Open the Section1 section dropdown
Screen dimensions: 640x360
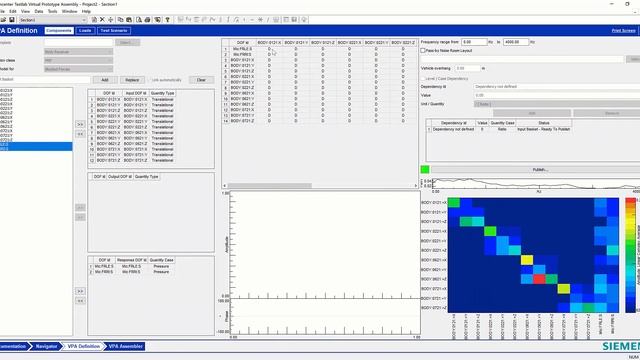(53, 20)
